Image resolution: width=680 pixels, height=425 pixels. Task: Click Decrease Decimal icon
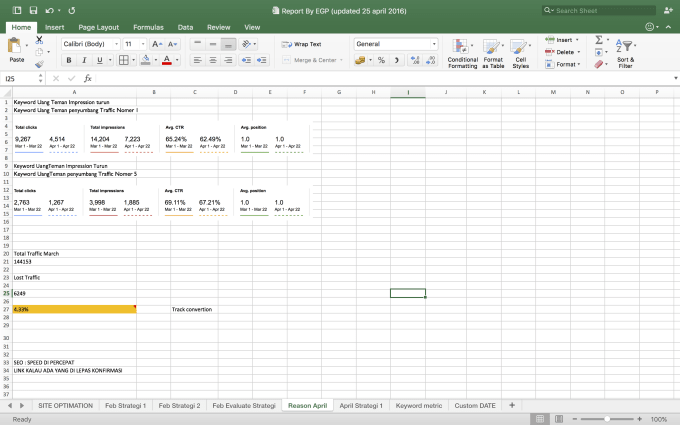point(430,60)
